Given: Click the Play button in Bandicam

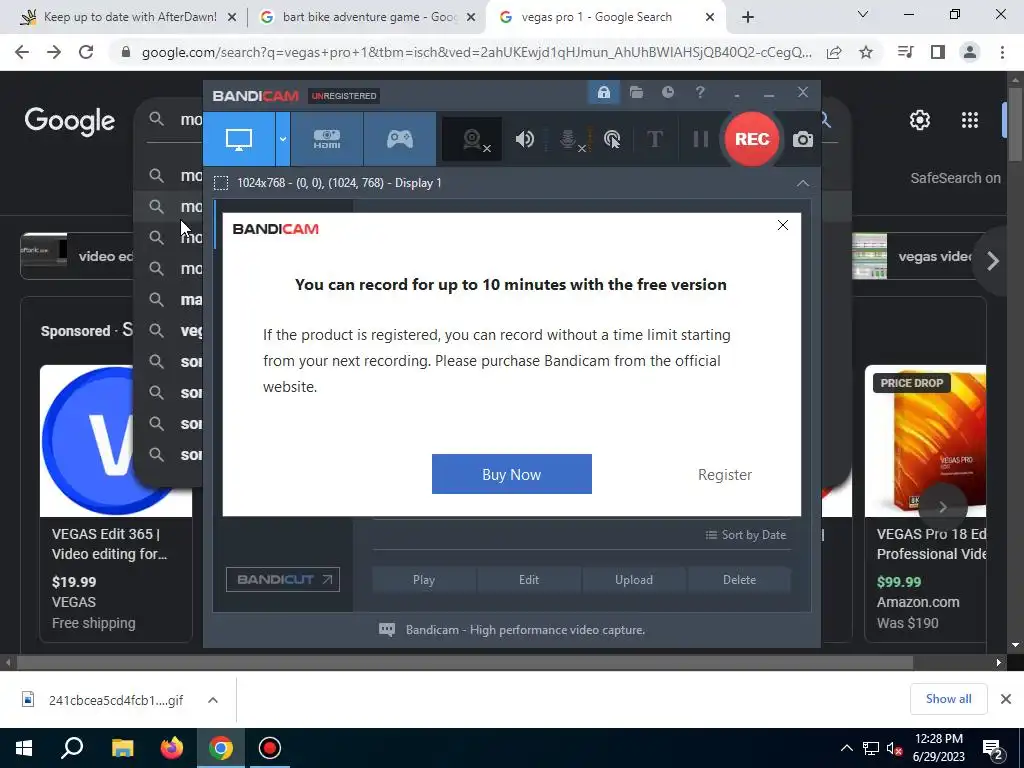Looking at the screenshot, I should point(424,580).
